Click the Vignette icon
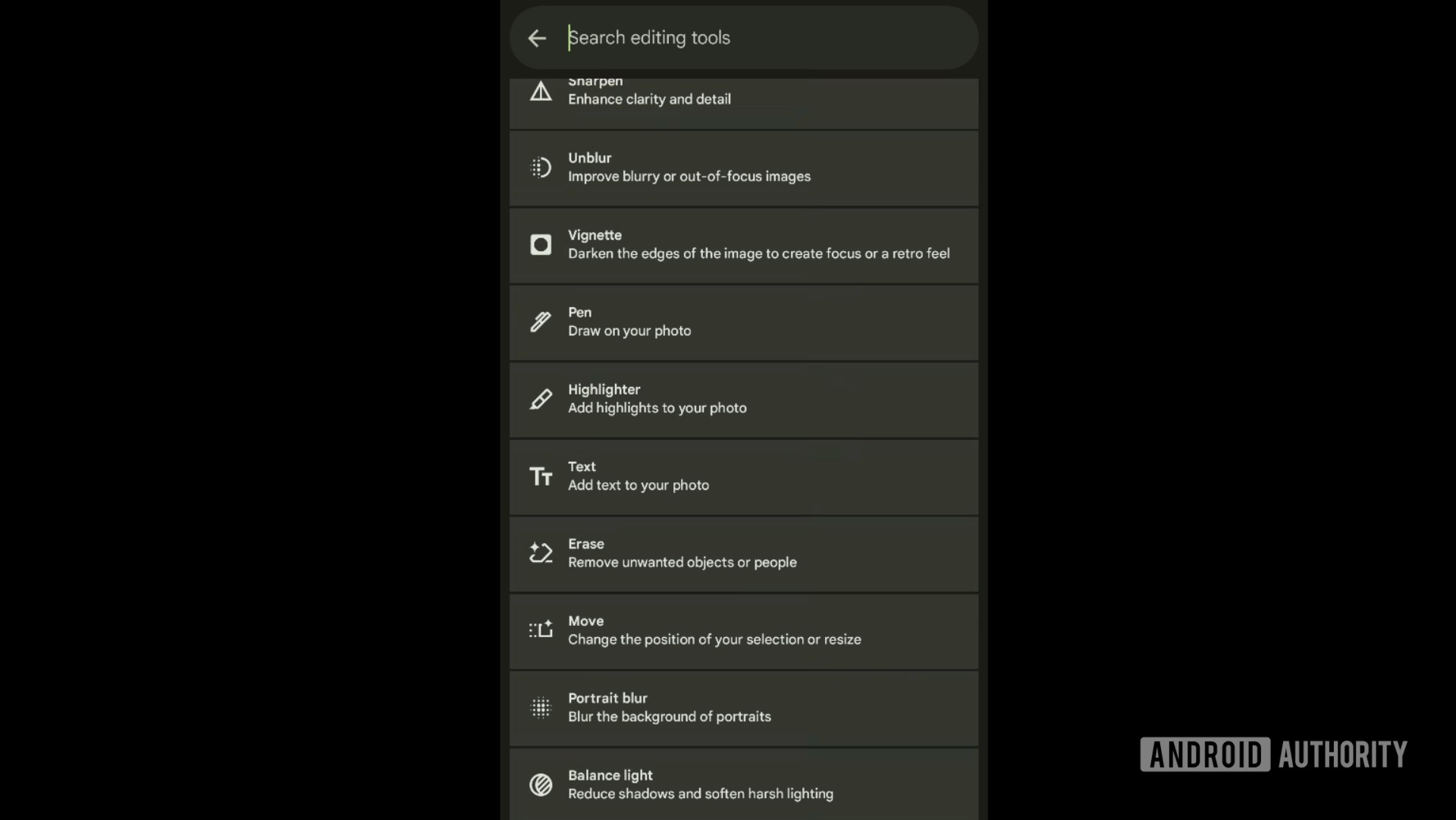Image resolution: width=1456 pixels, height=820 pixels. coord(541,245)
